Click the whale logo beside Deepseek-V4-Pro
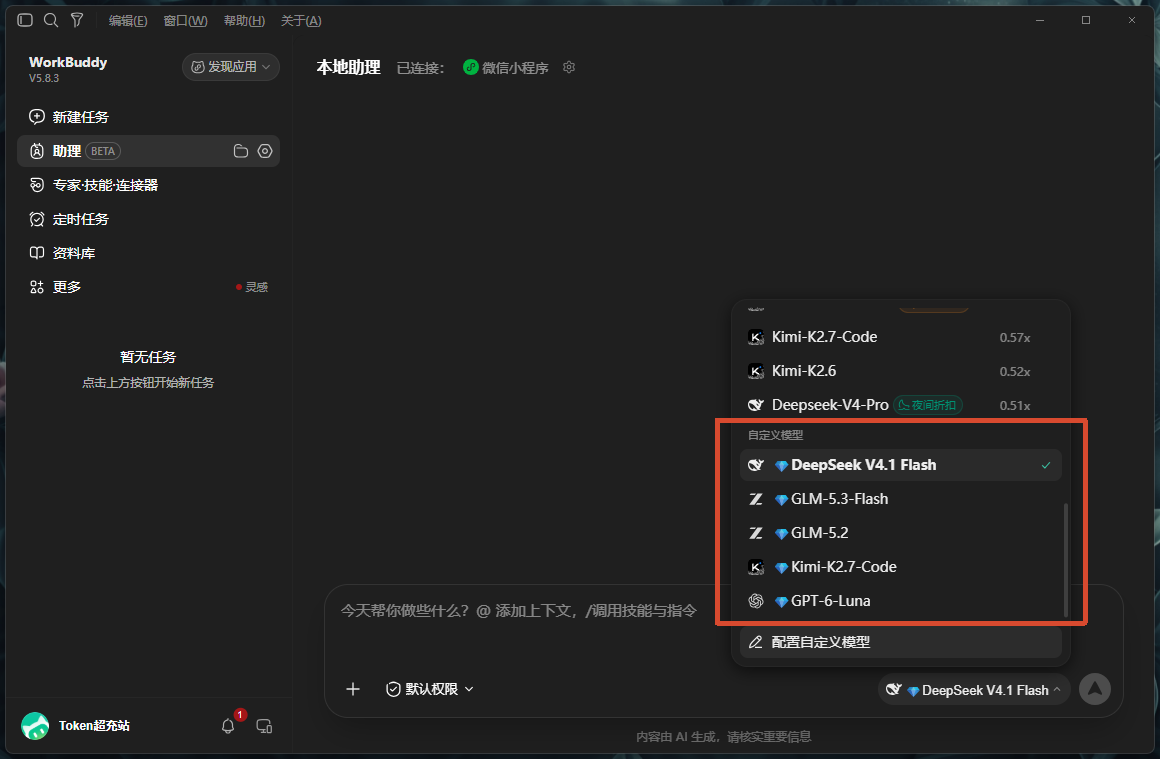The width and height of the screenshot is (1160, 759). (755, 405)
